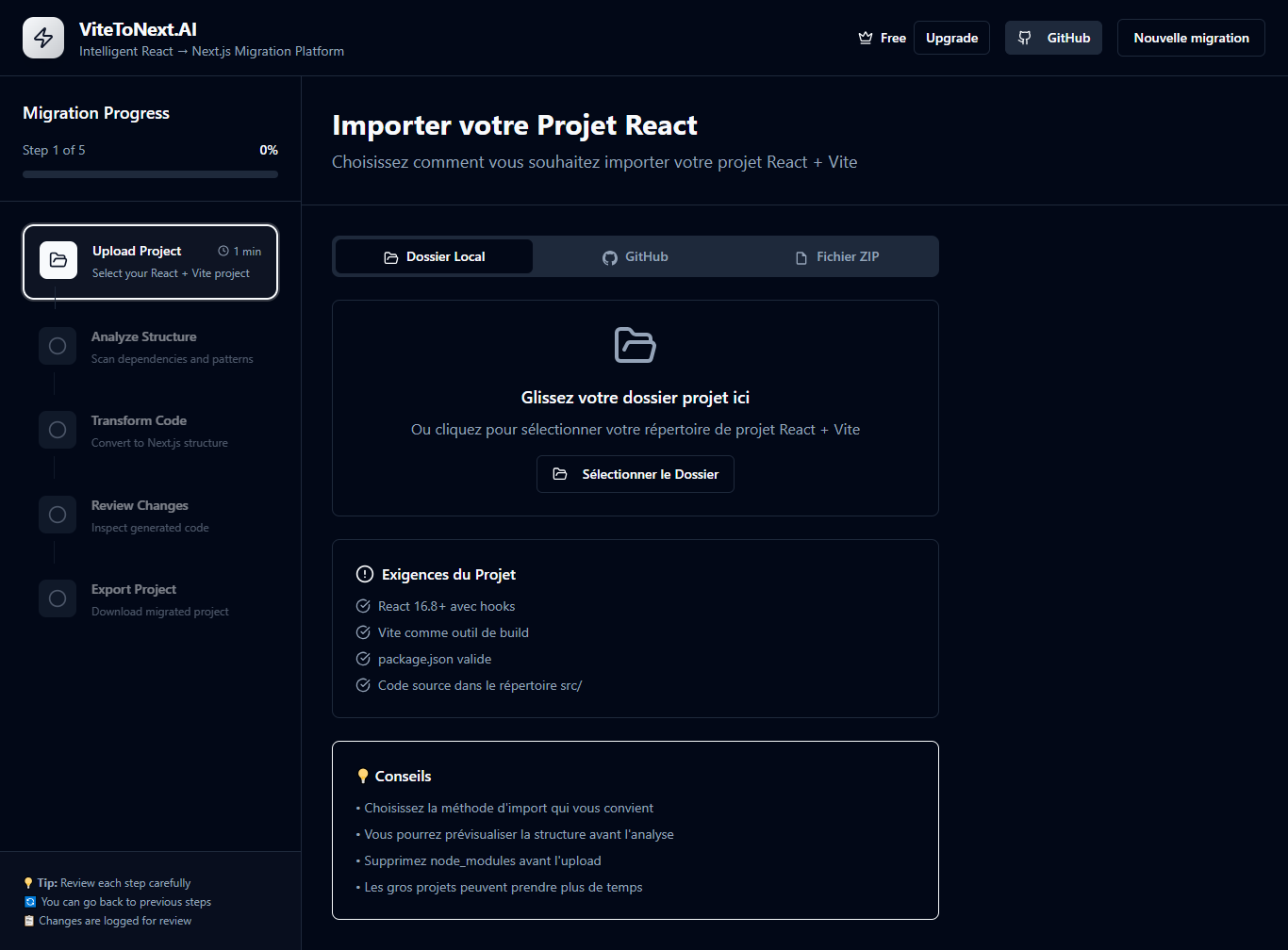Select the Analyze Structure step circle

point(58,346)
